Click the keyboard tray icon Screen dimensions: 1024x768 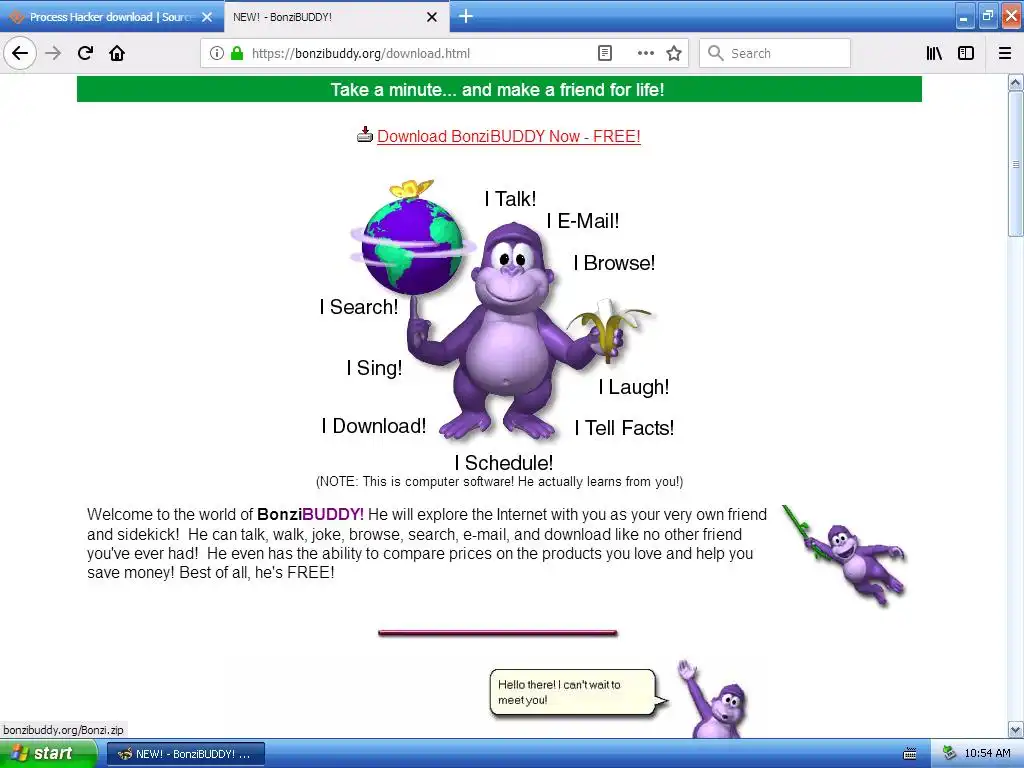(x=910, y=754)
